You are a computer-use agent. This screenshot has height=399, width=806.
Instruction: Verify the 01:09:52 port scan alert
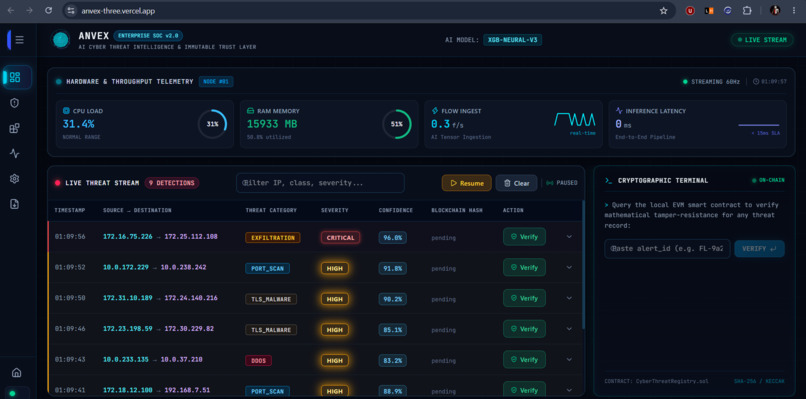point(524,267)
